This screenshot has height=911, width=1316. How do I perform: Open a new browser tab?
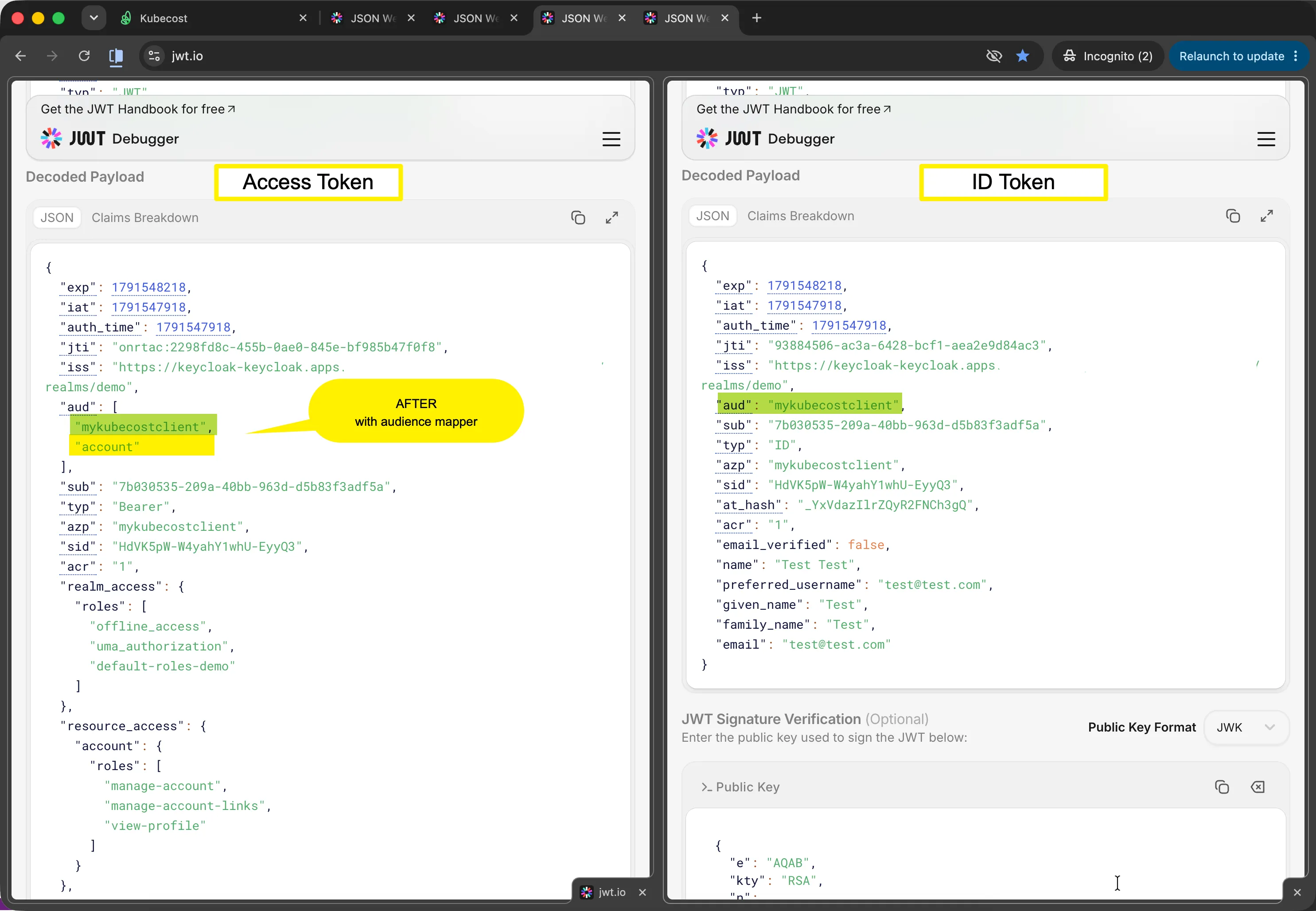tap(756, 18)
